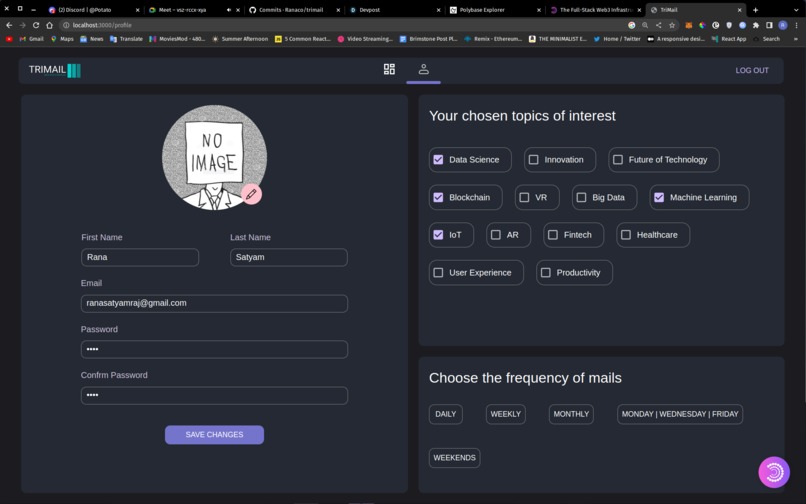806x504 pixels.
Task: Reload the page with refresh icon
Action: click(36, 25)
